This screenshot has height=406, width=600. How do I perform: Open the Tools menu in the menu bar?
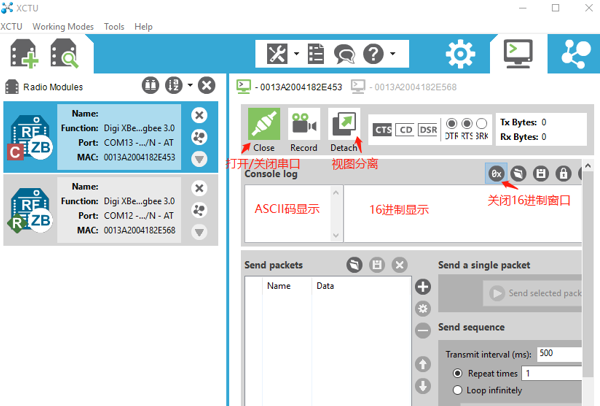(114, 26)
